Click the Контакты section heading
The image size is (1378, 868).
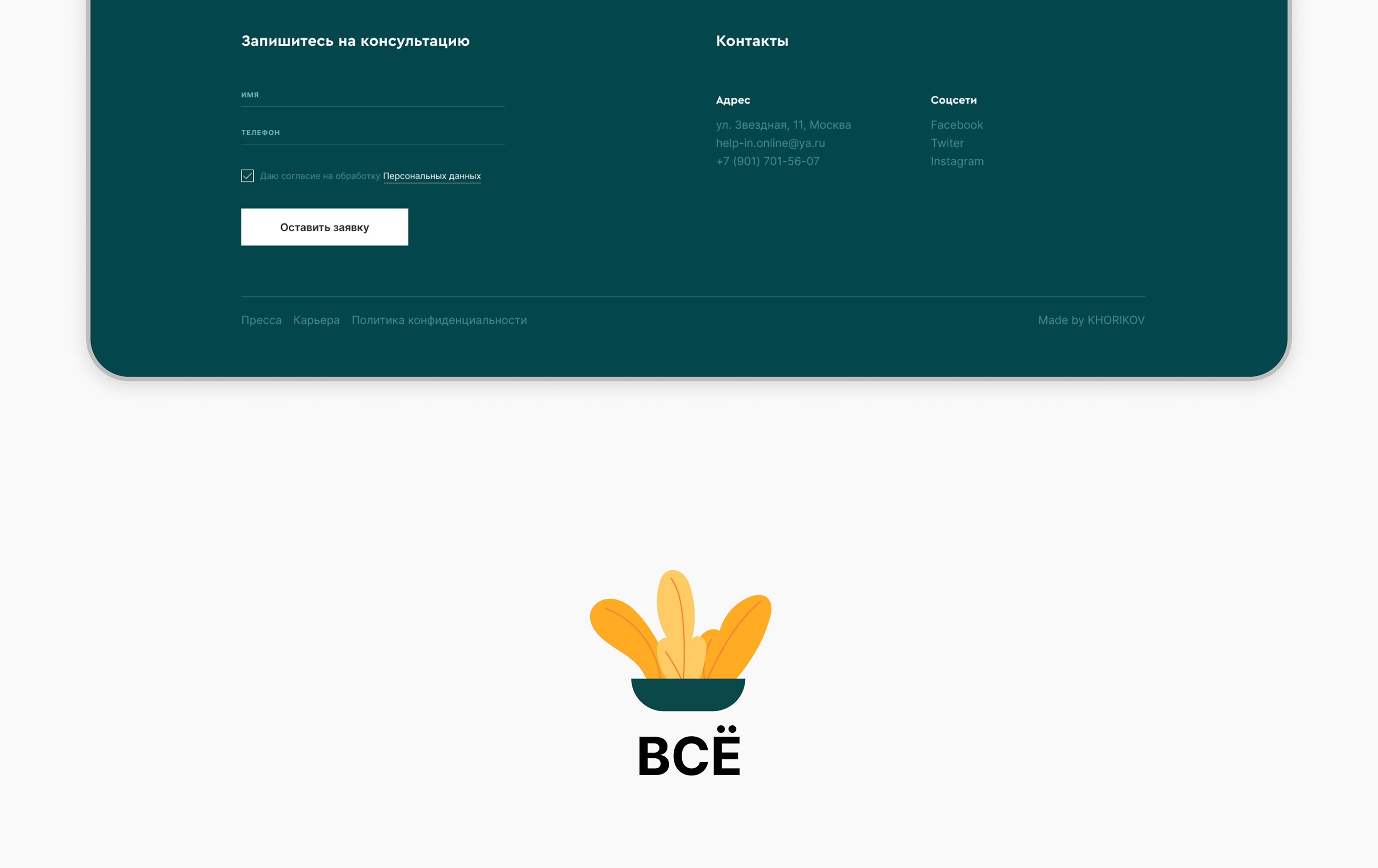752,41
